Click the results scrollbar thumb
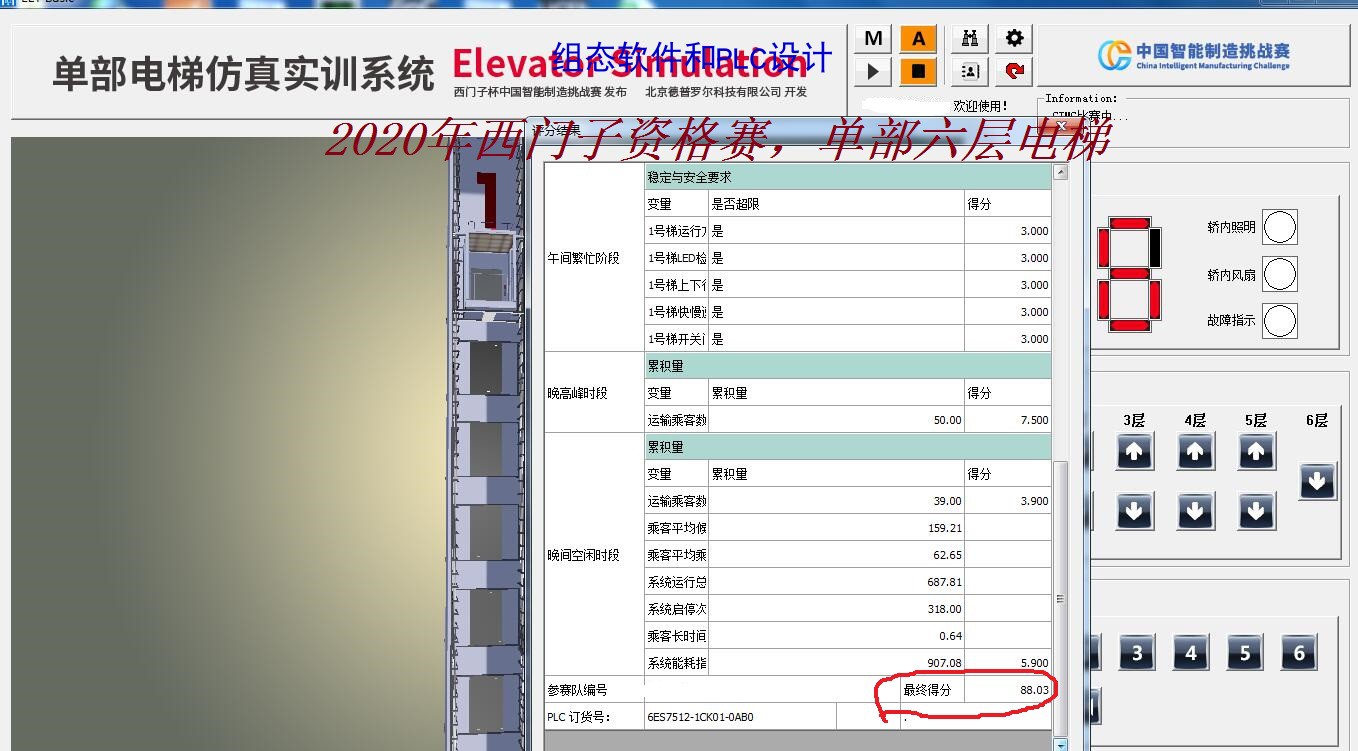The width and height of the screenshot is (1358, 751). point(1061,598)
